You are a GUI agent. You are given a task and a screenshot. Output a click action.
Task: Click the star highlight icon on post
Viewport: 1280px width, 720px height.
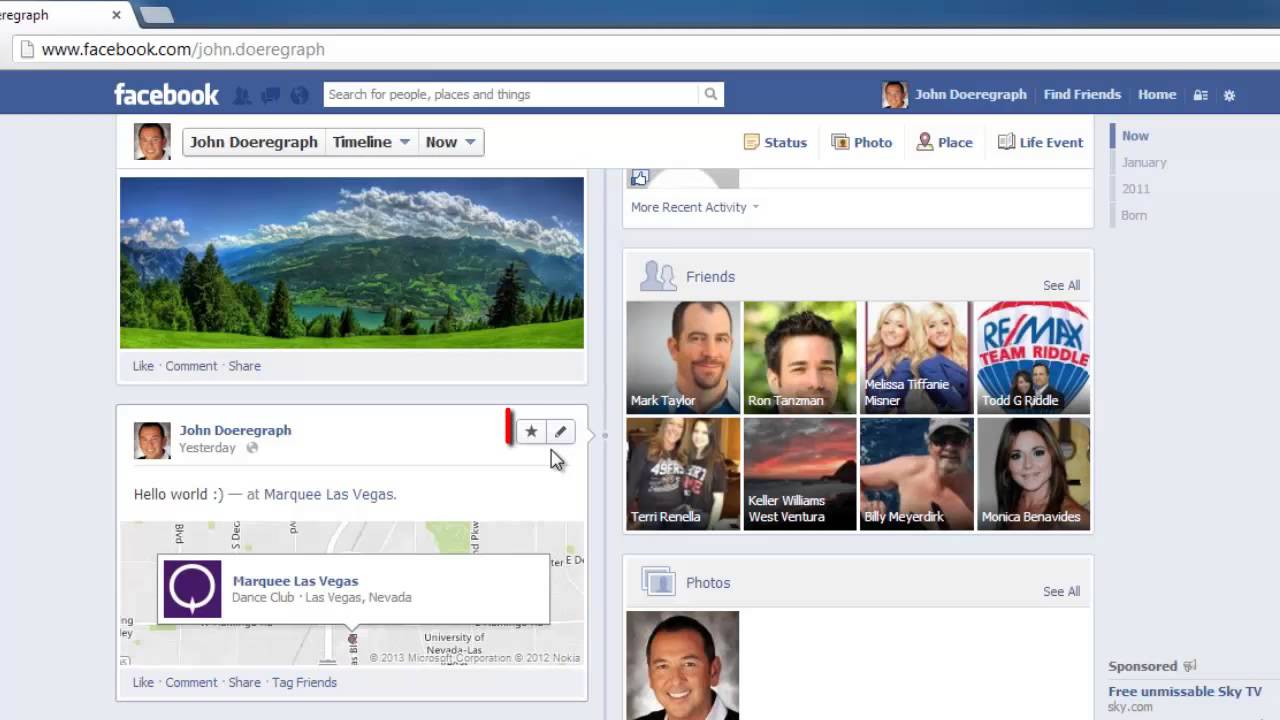531,431
